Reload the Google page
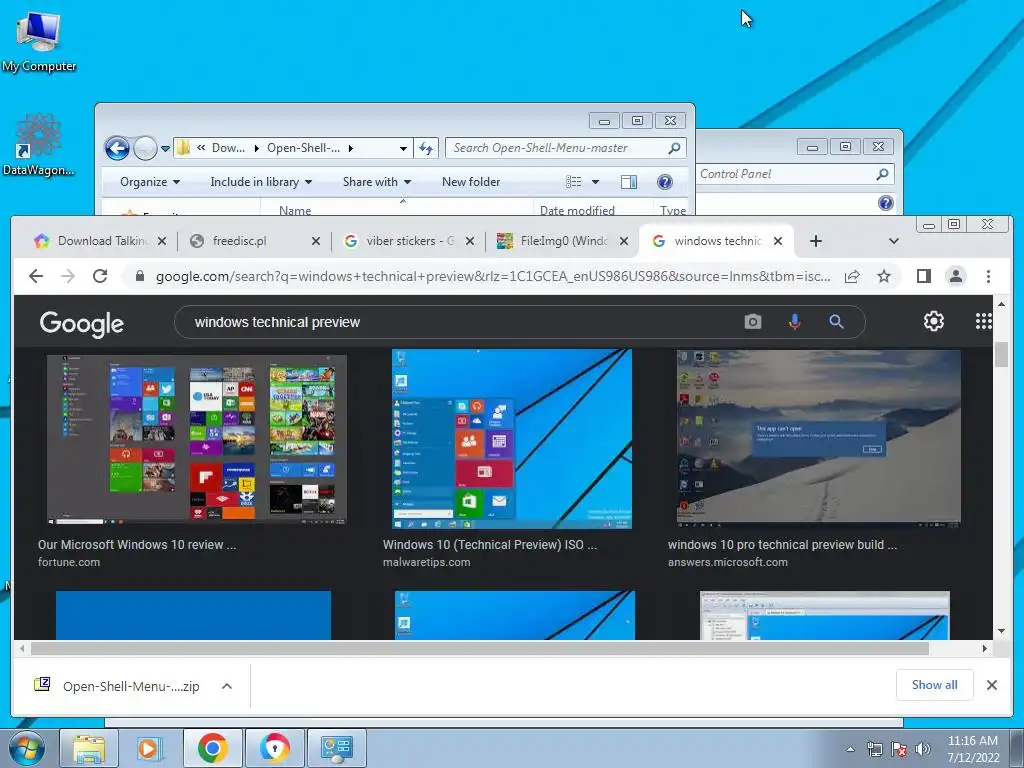 coord(100,276)
